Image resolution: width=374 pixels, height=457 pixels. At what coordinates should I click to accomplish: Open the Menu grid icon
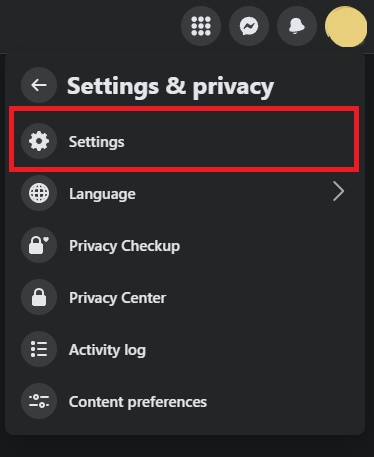tap(201, 26)
